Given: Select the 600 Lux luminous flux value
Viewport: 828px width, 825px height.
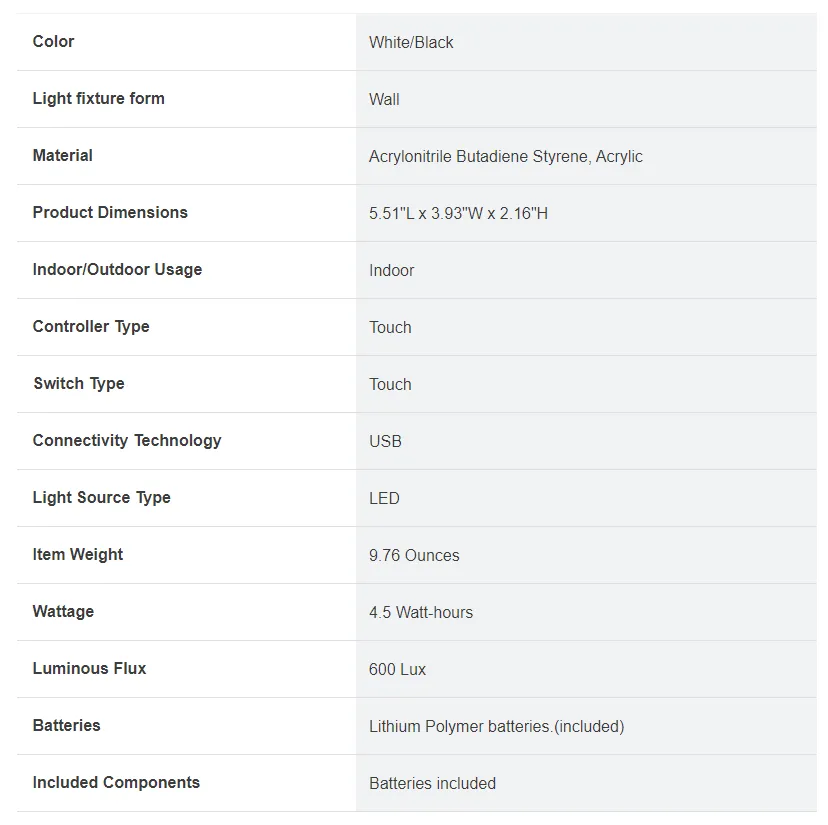Looking at the screenshot, I should [x=397, y=669].
